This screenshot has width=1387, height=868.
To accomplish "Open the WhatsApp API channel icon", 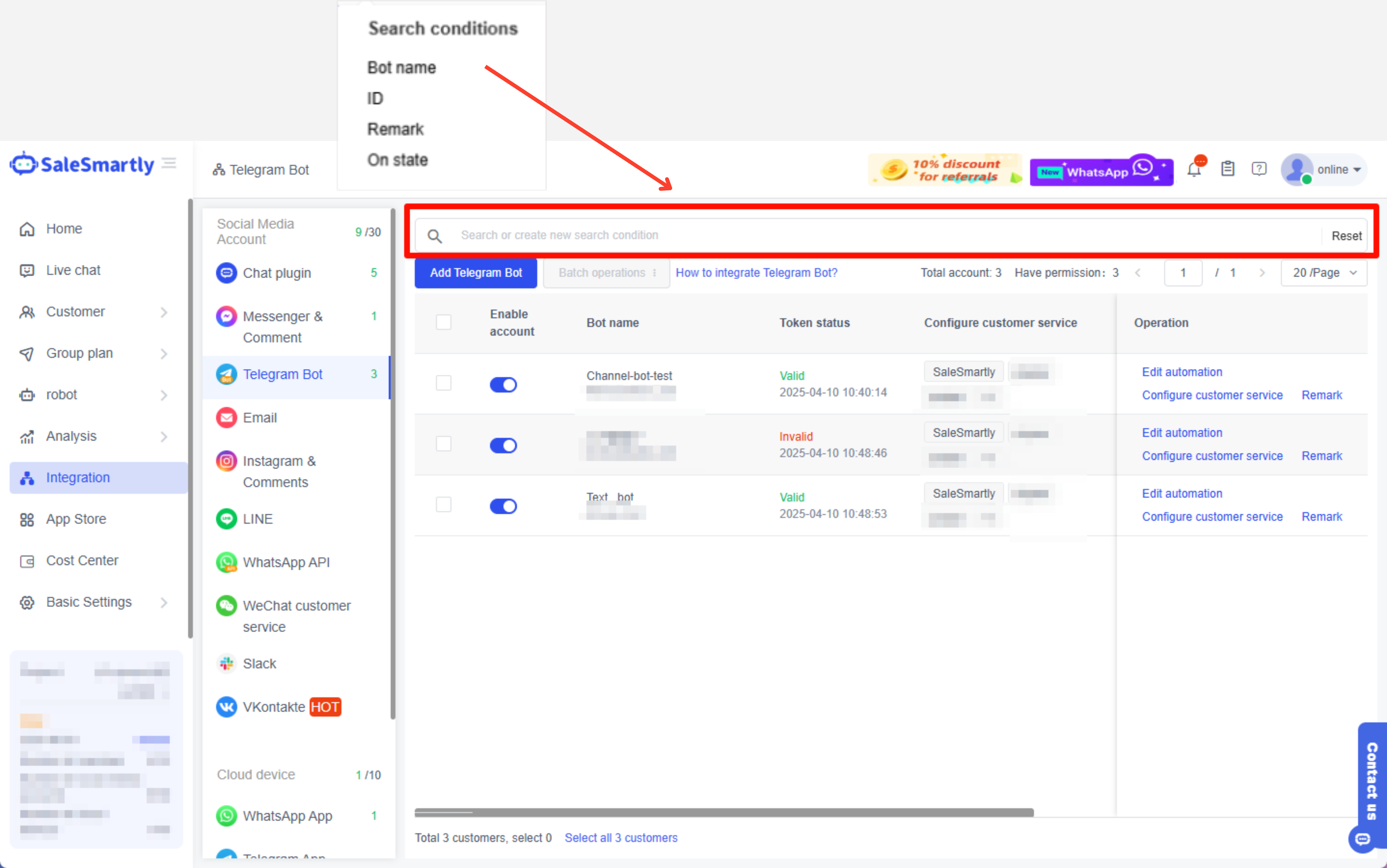I will tap(226, 562).
